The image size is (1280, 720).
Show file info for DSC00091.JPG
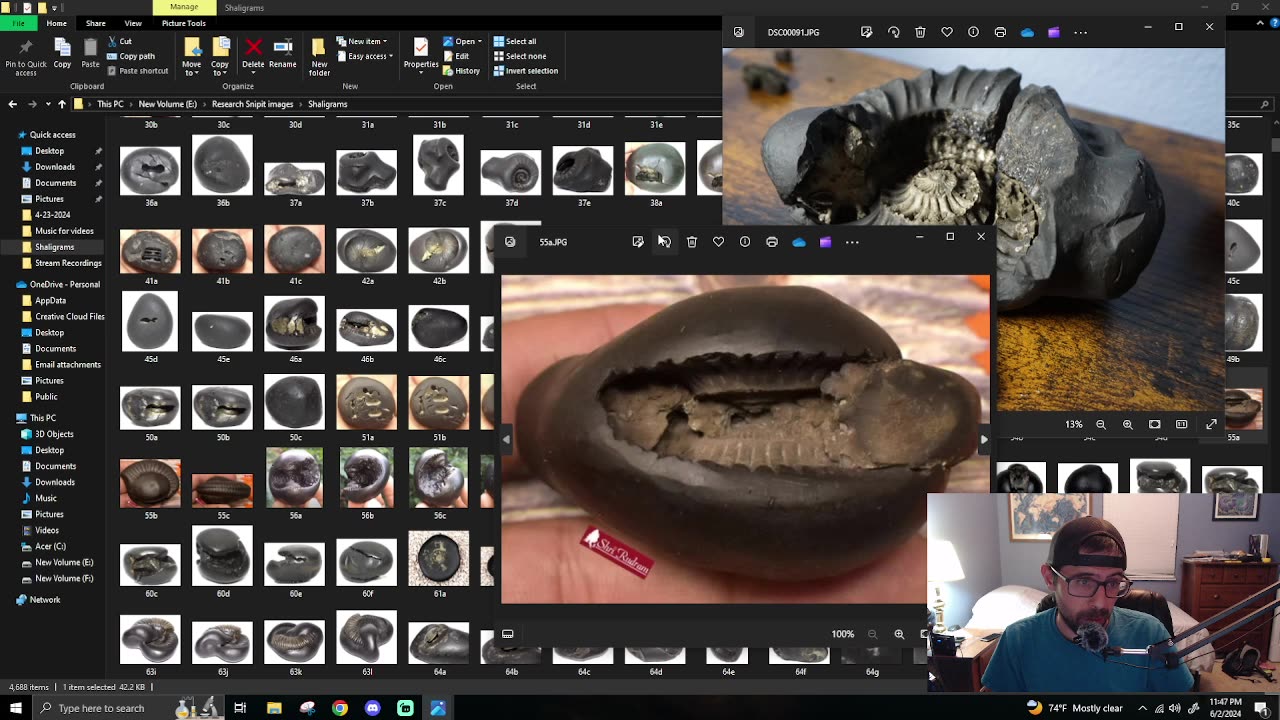[973, 32]
